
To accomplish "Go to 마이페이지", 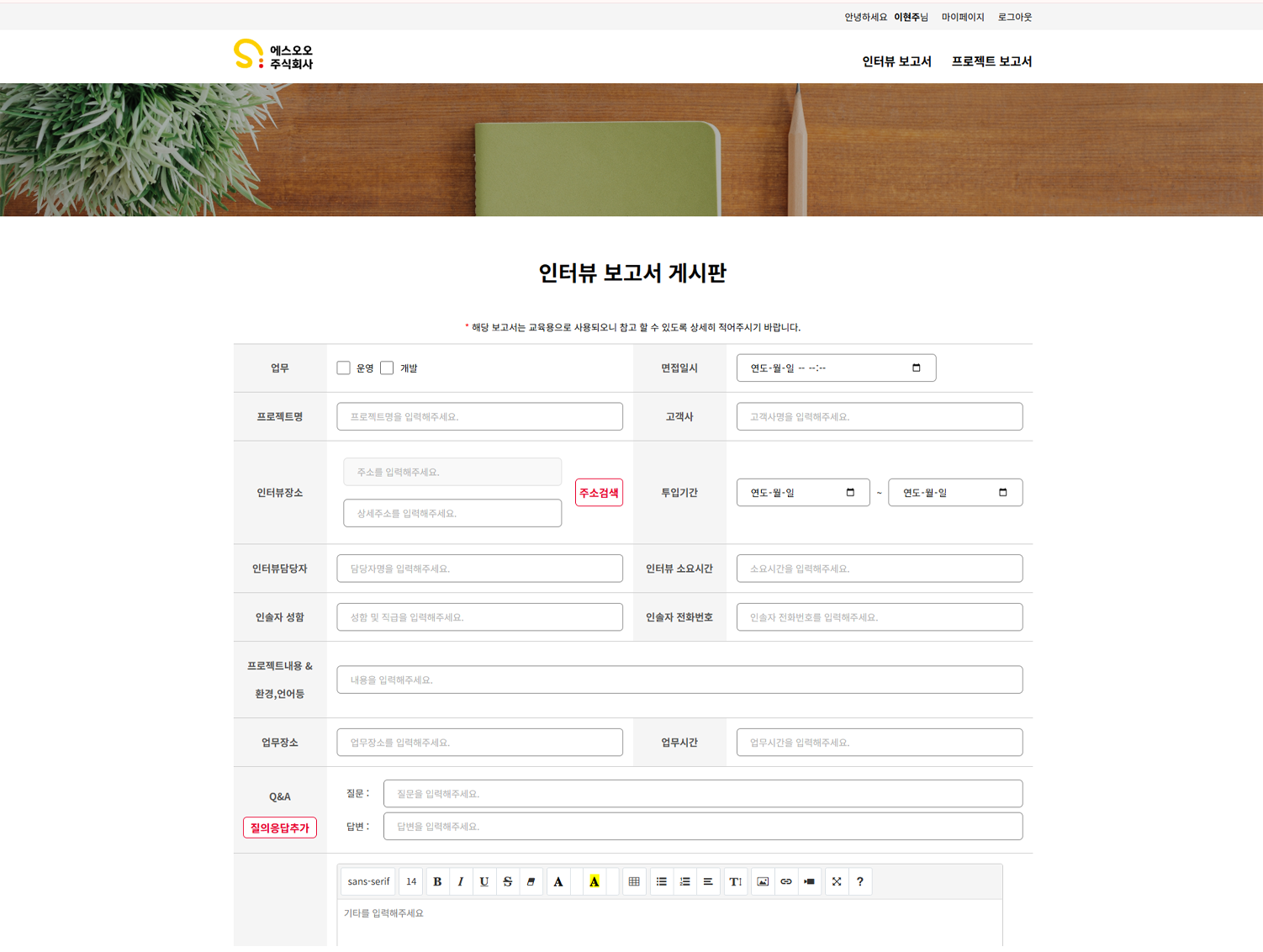I will [x=963, y=17].
